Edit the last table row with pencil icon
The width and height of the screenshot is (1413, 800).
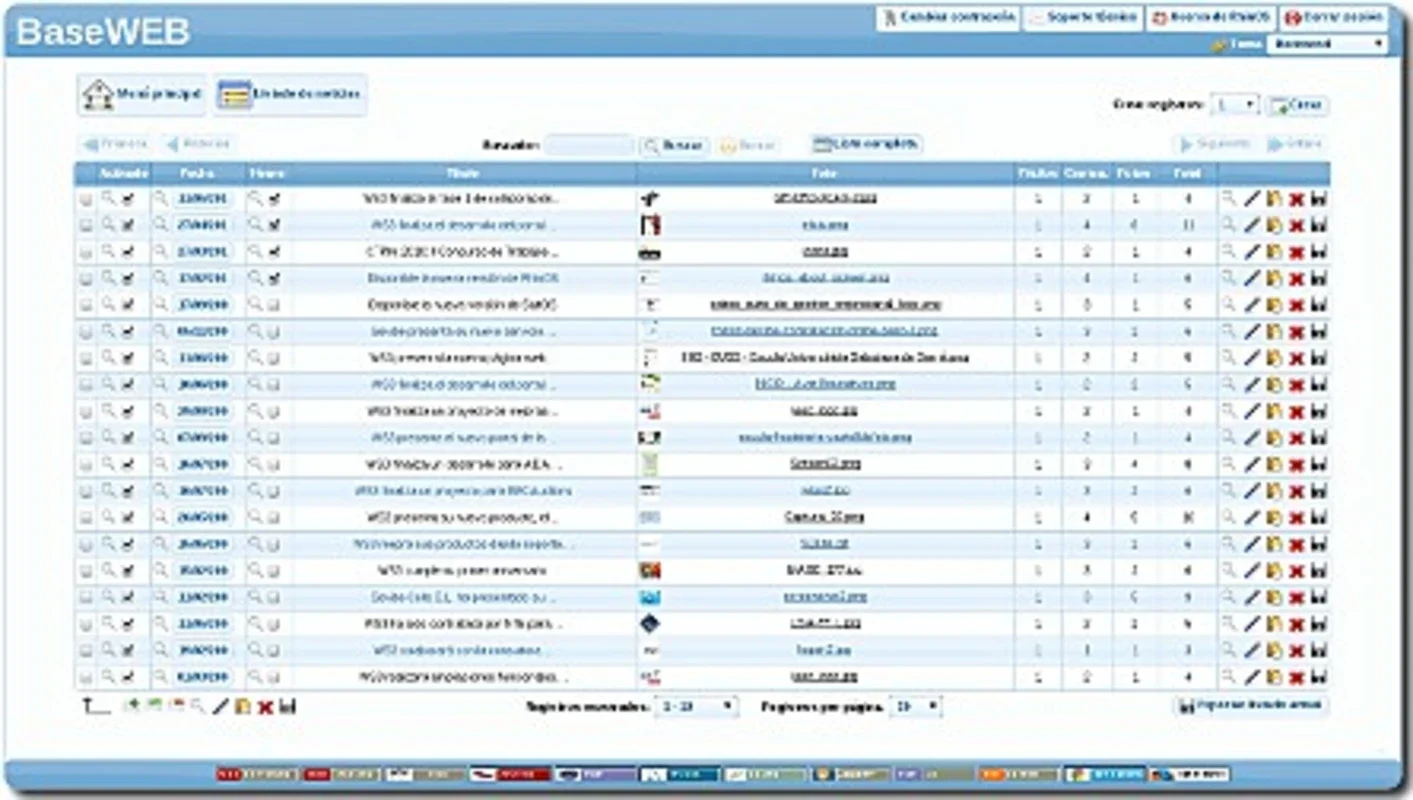(x=1252, y=677)
